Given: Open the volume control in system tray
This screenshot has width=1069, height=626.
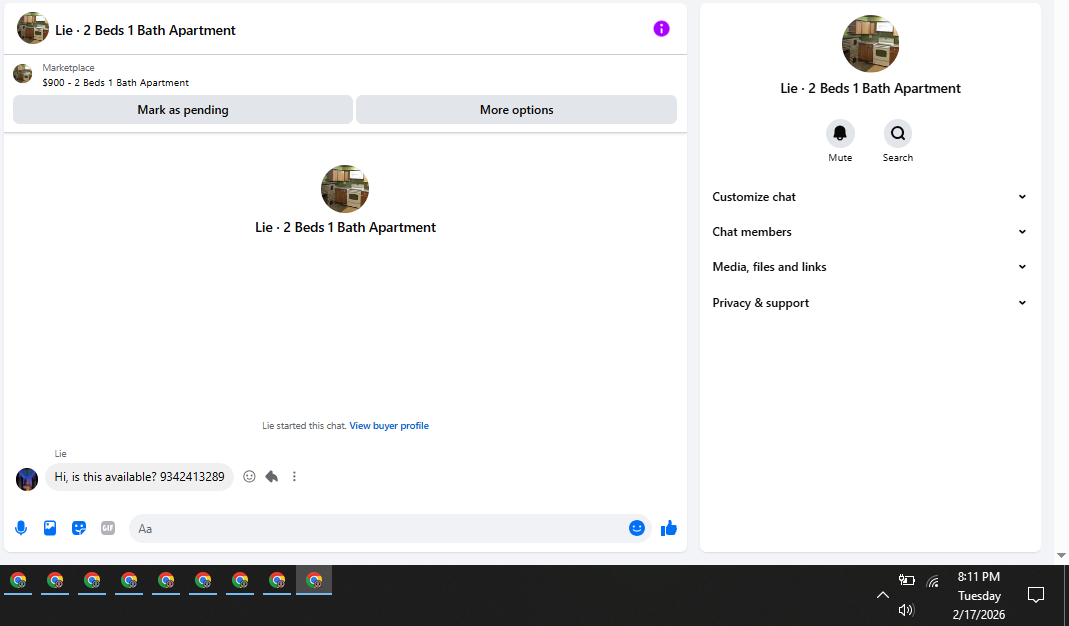Looking at the screenshot, I should [906, 610].
